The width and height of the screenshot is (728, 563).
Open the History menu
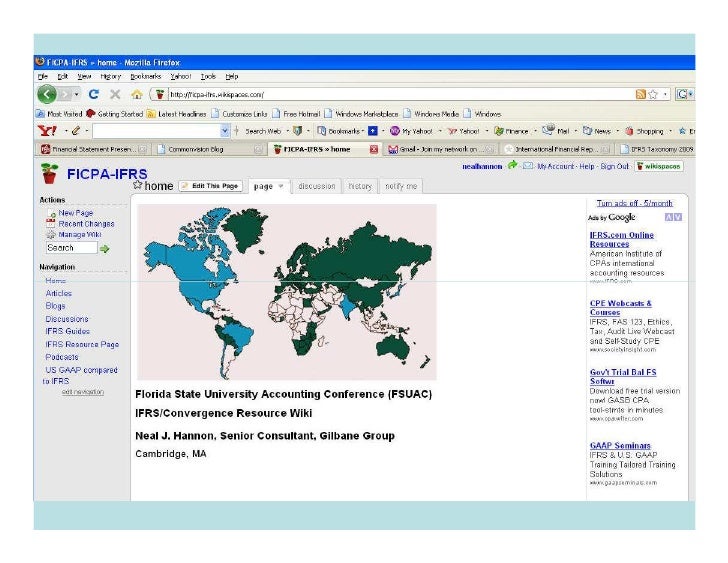click(110, 77)
